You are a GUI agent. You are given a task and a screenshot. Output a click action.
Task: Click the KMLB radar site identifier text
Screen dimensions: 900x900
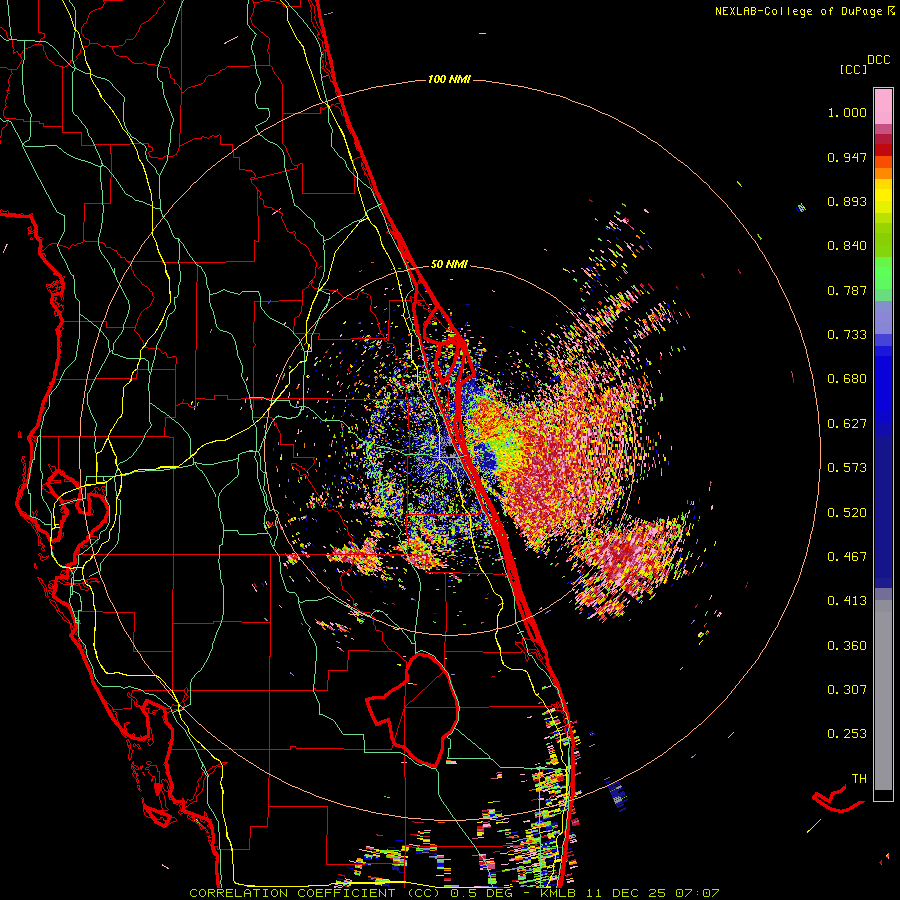(558, 894)
